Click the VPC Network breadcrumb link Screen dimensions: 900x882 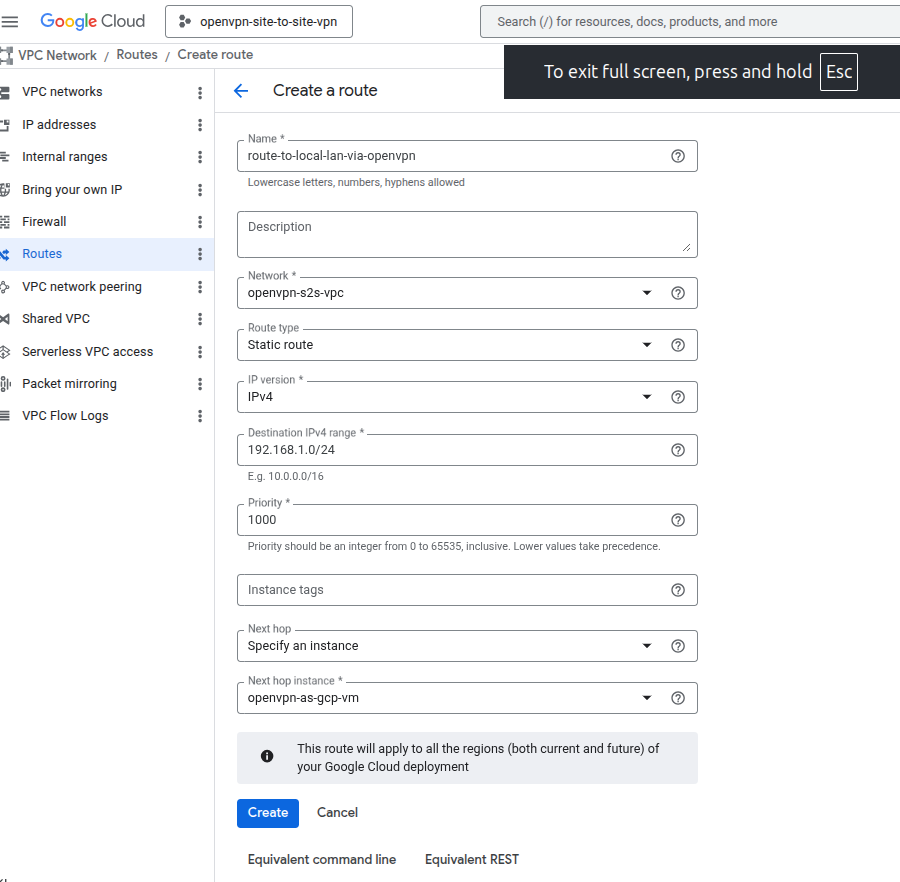(x=57, y=55)
